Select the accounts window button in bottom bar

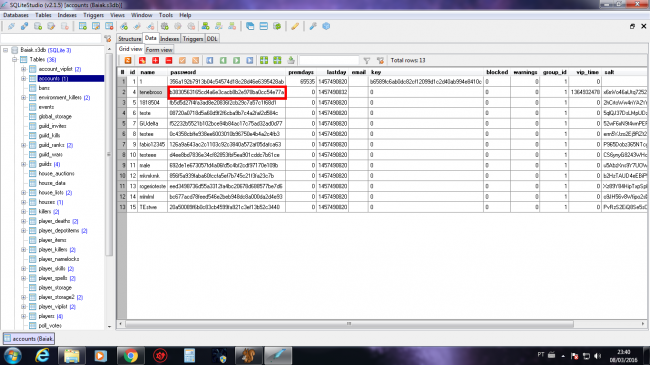pos(29,338)
